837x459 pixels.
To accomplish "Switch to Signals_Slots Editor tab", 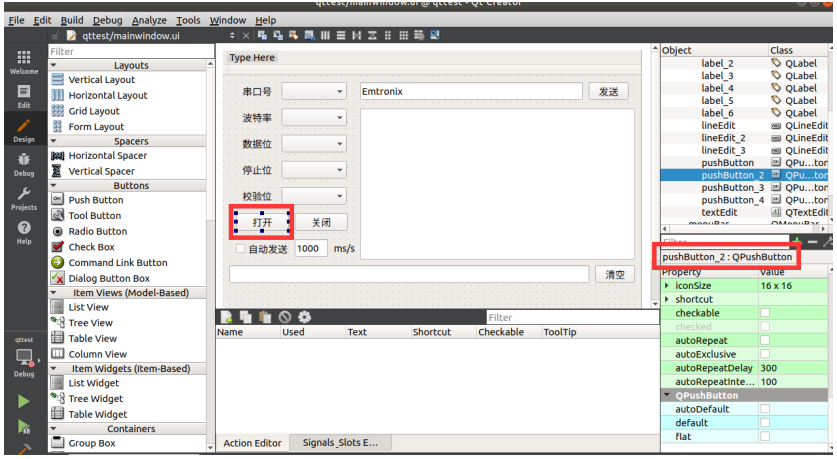I will coord(340,442).
